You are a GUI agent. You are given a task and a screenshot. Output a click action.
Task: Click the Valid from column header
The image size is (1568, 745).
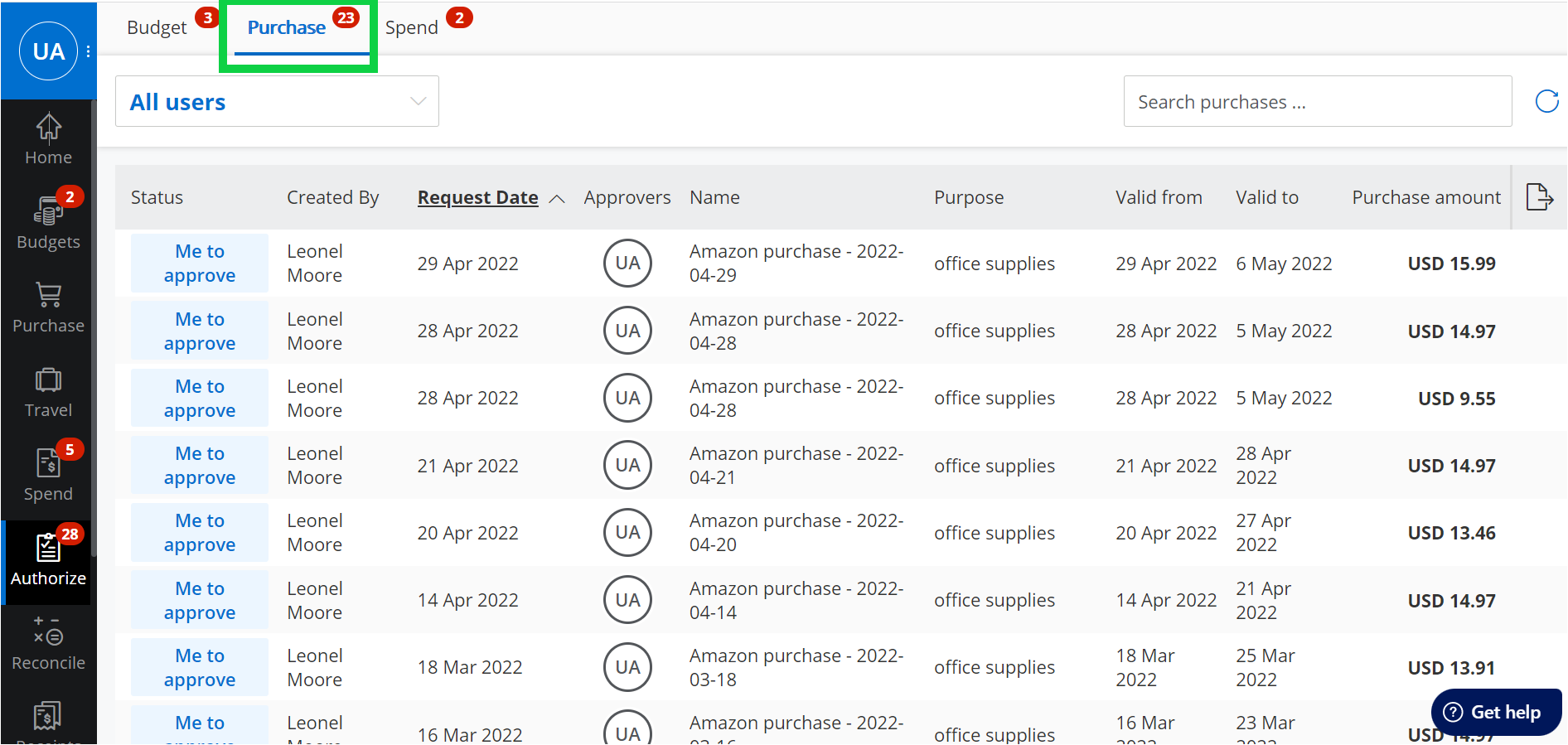(x=1158, y=197)
